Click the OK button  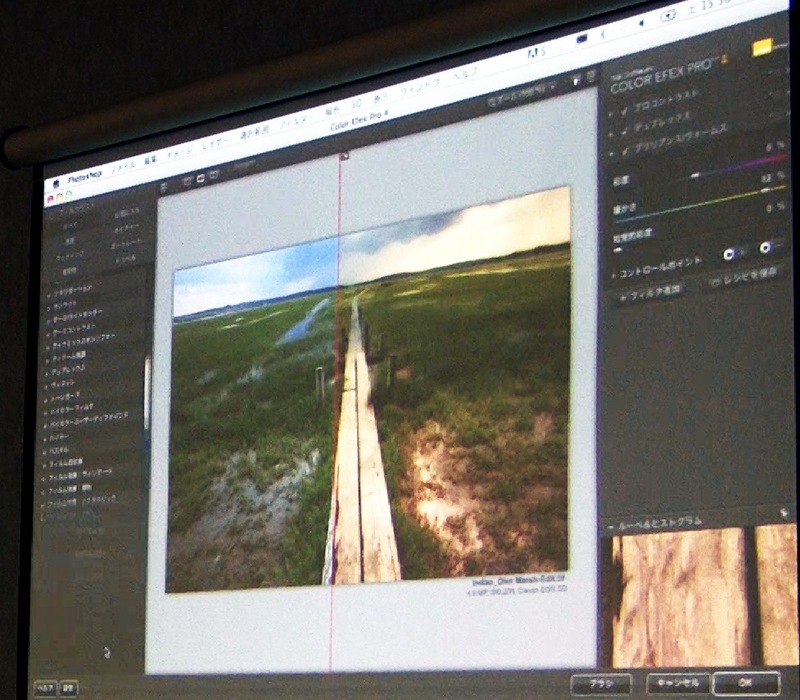[746, 682]
